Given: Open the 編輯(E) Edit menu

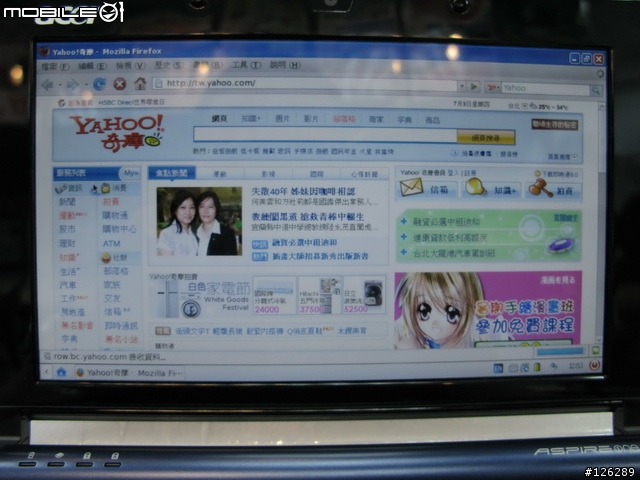Looking at the screenshot, I should click(x=92, y=66).
